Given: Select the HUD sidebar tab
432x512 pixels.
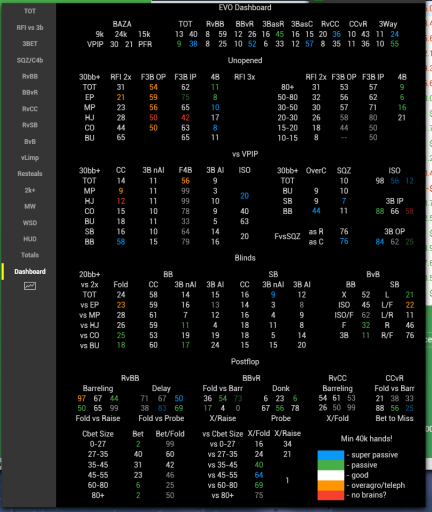Looking at the screenshot, I should [x=30, y=239].
